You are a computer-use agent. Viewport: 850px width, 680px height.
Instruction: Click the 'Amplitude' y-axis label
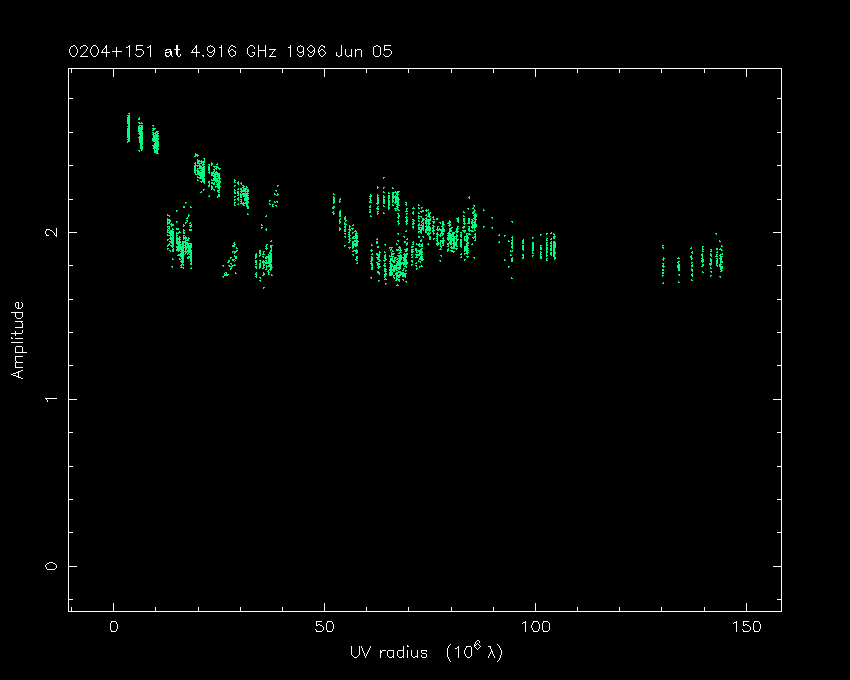coord(18,340)
